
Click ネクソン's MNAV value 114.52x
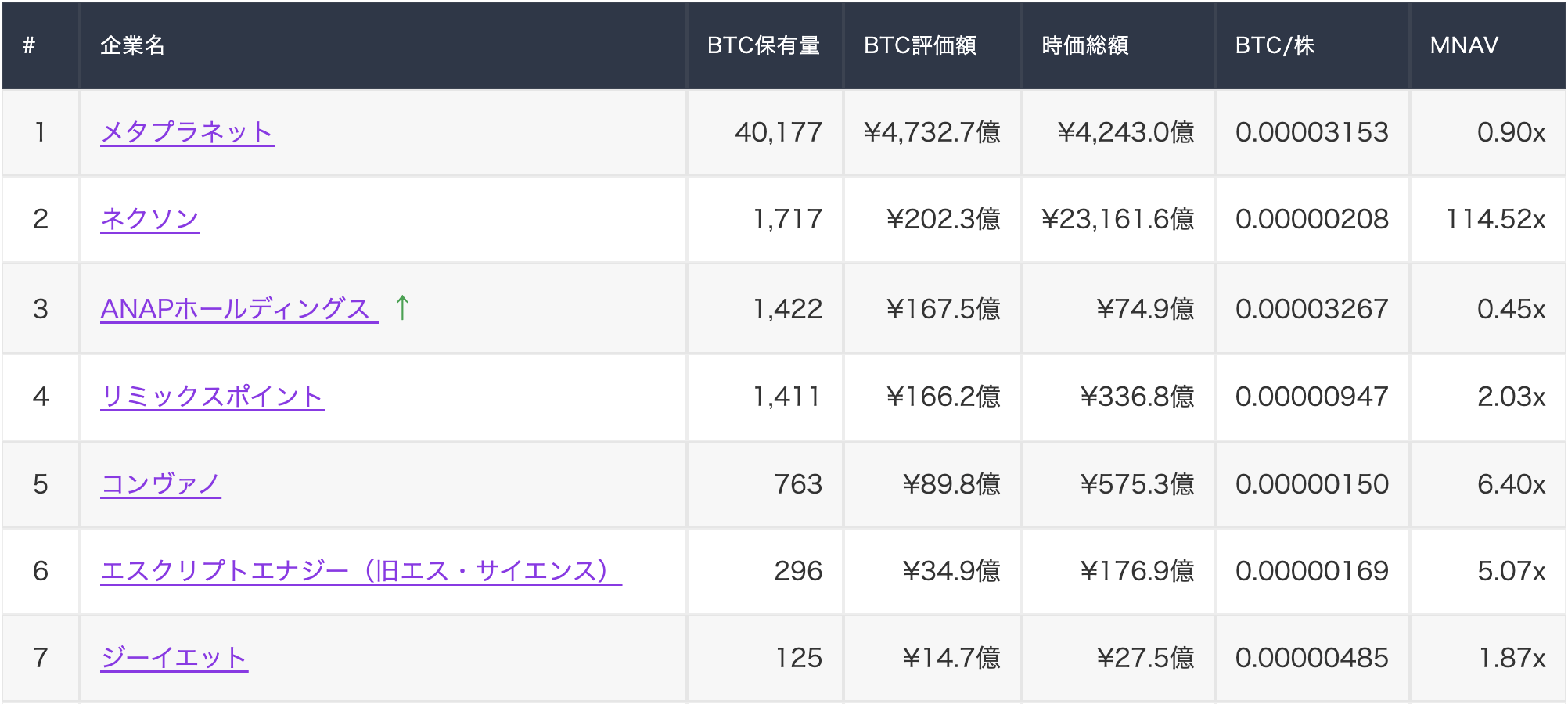tap(1495, 219)
